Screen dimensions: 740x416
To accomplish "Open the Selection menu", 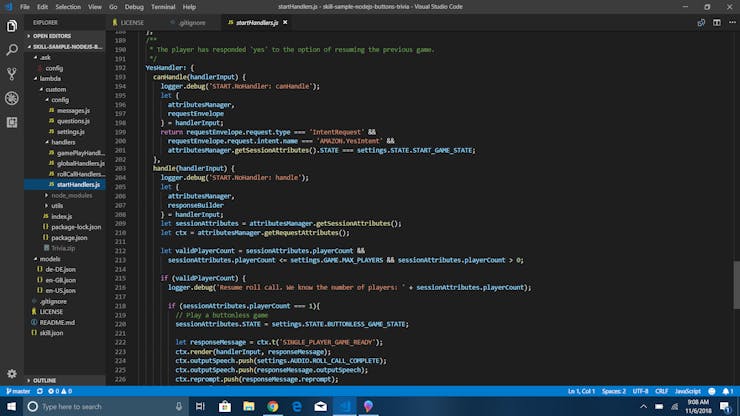I will [x=68, y=7].
